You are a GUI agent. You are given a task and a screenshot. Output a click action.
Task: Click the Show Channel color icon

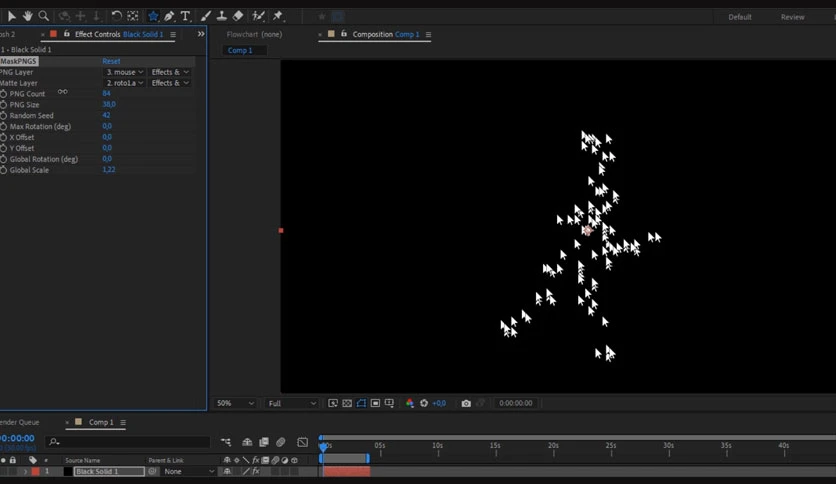(409, 404)
